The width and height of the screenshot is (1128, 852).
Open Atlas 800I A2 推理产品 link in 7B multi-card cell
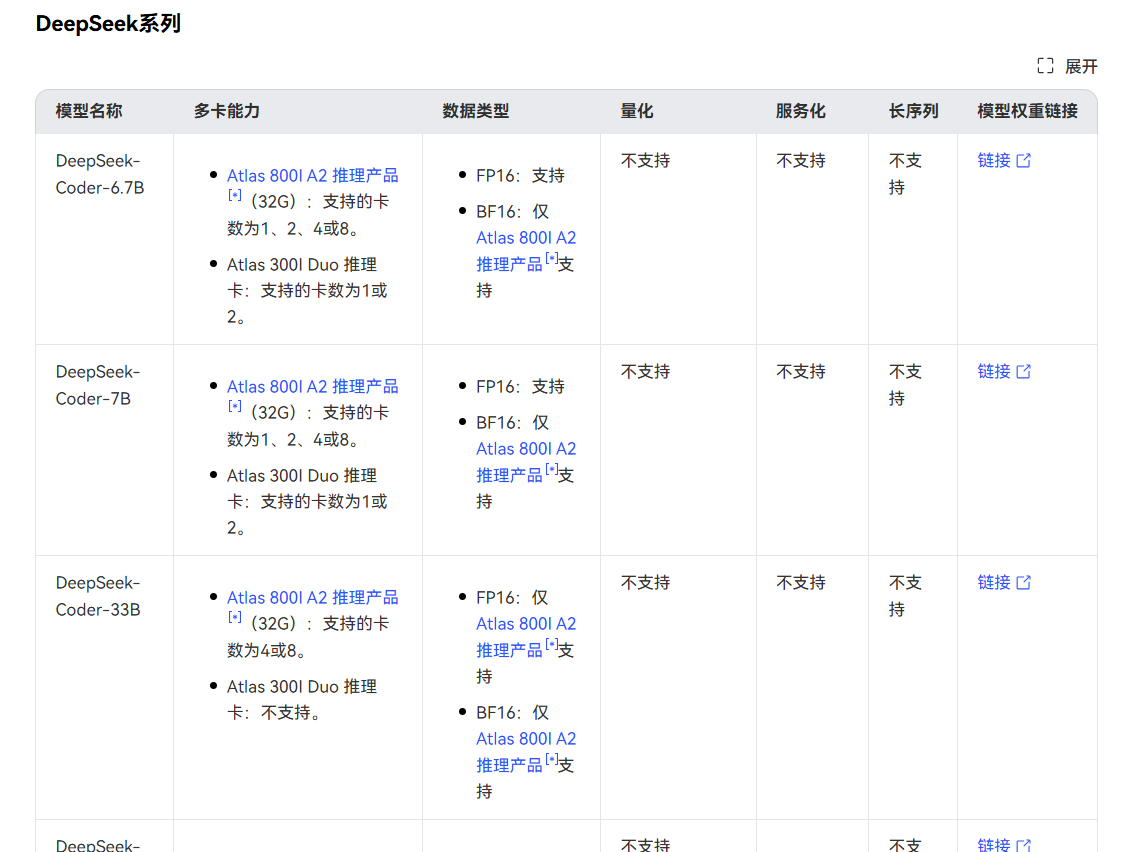[312, 386]
